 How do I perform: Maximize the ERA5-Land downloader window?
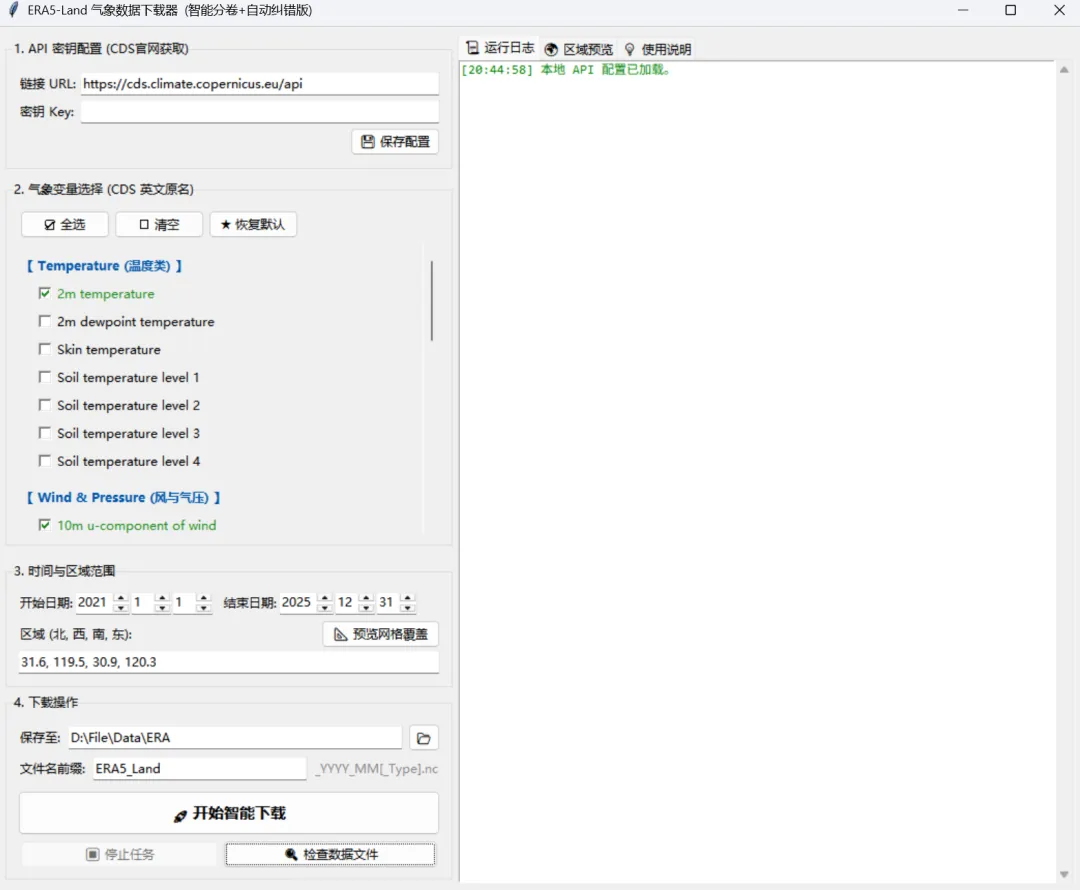pyautogui.click(x=1010, y=10)
